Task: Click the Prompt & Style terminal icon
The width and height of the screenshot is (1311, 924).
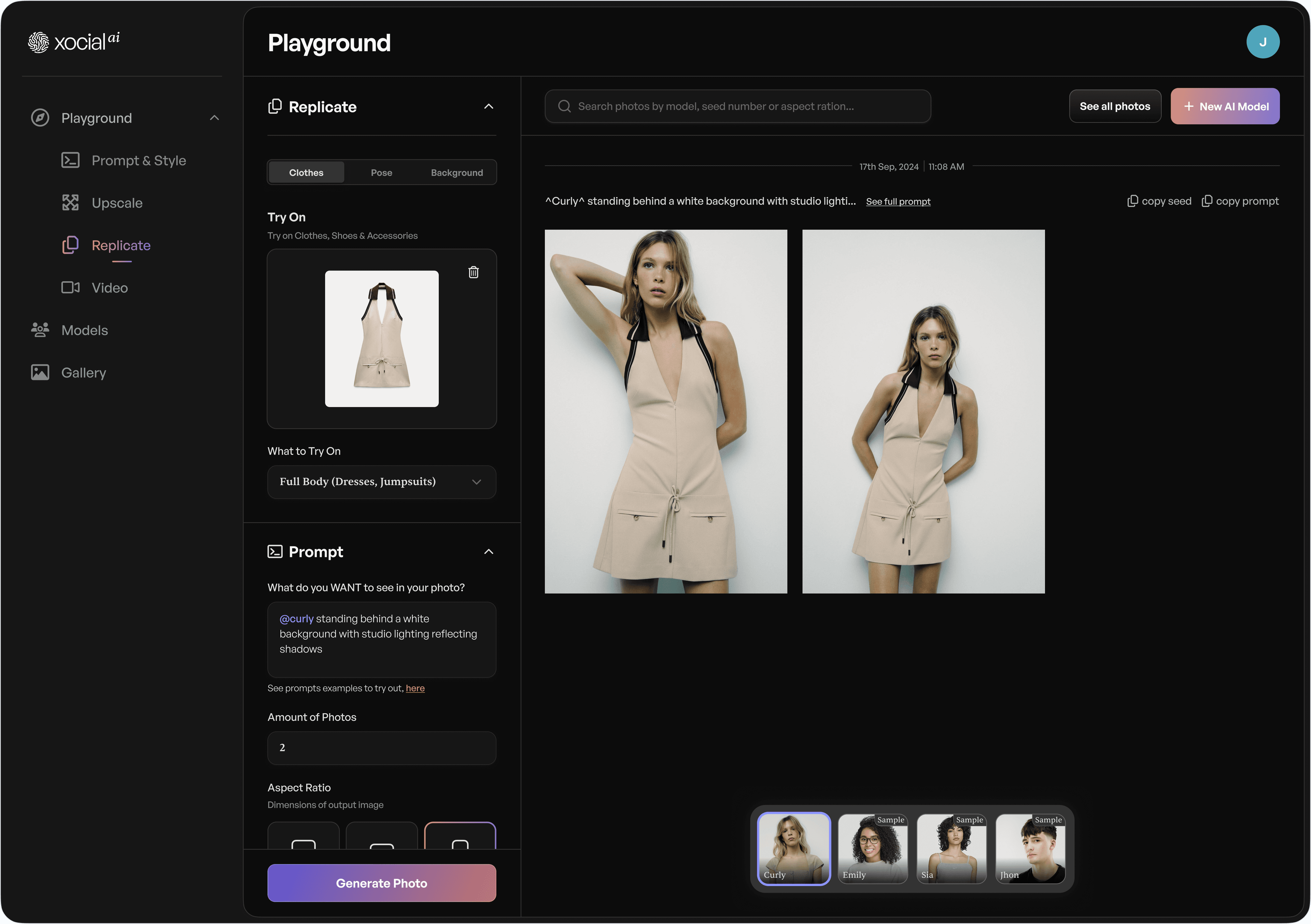Action: click(x=70, y=160)
